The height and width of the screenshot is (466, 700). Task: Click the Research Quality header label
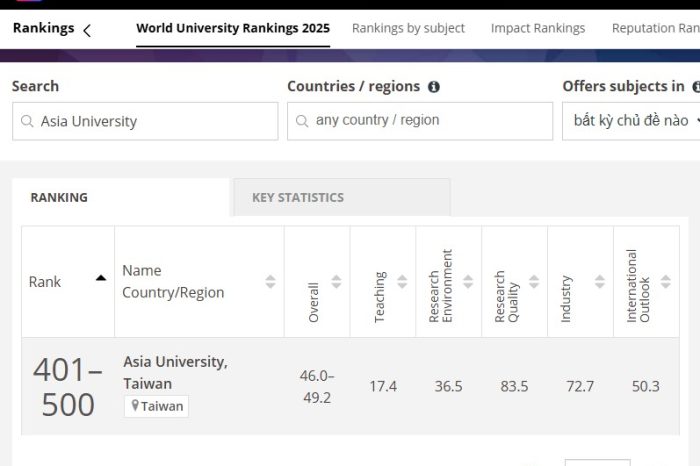click(506, 296)
